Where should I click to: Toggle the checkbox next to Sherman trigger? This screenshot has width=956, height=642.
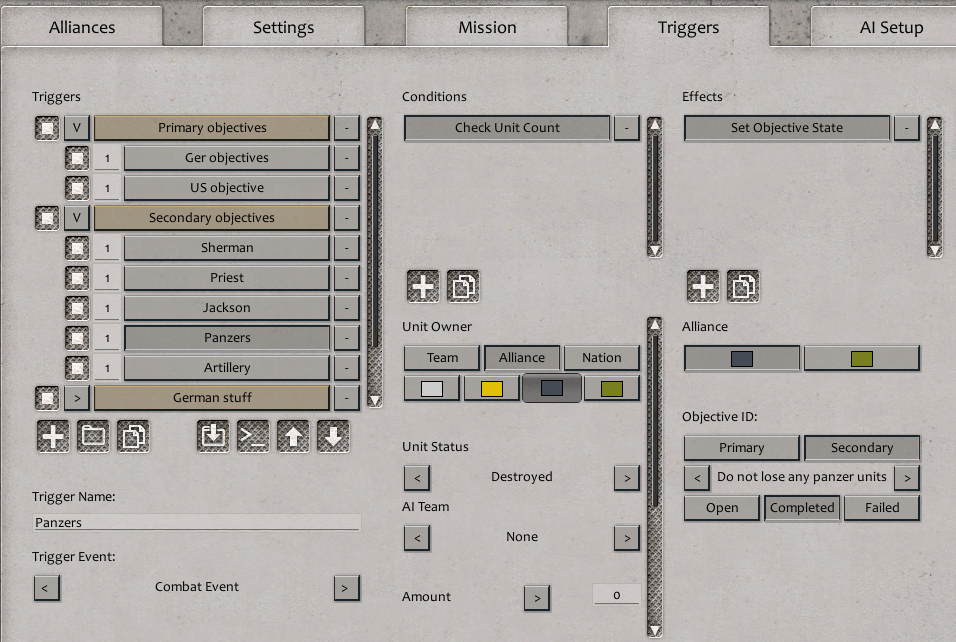77,248
